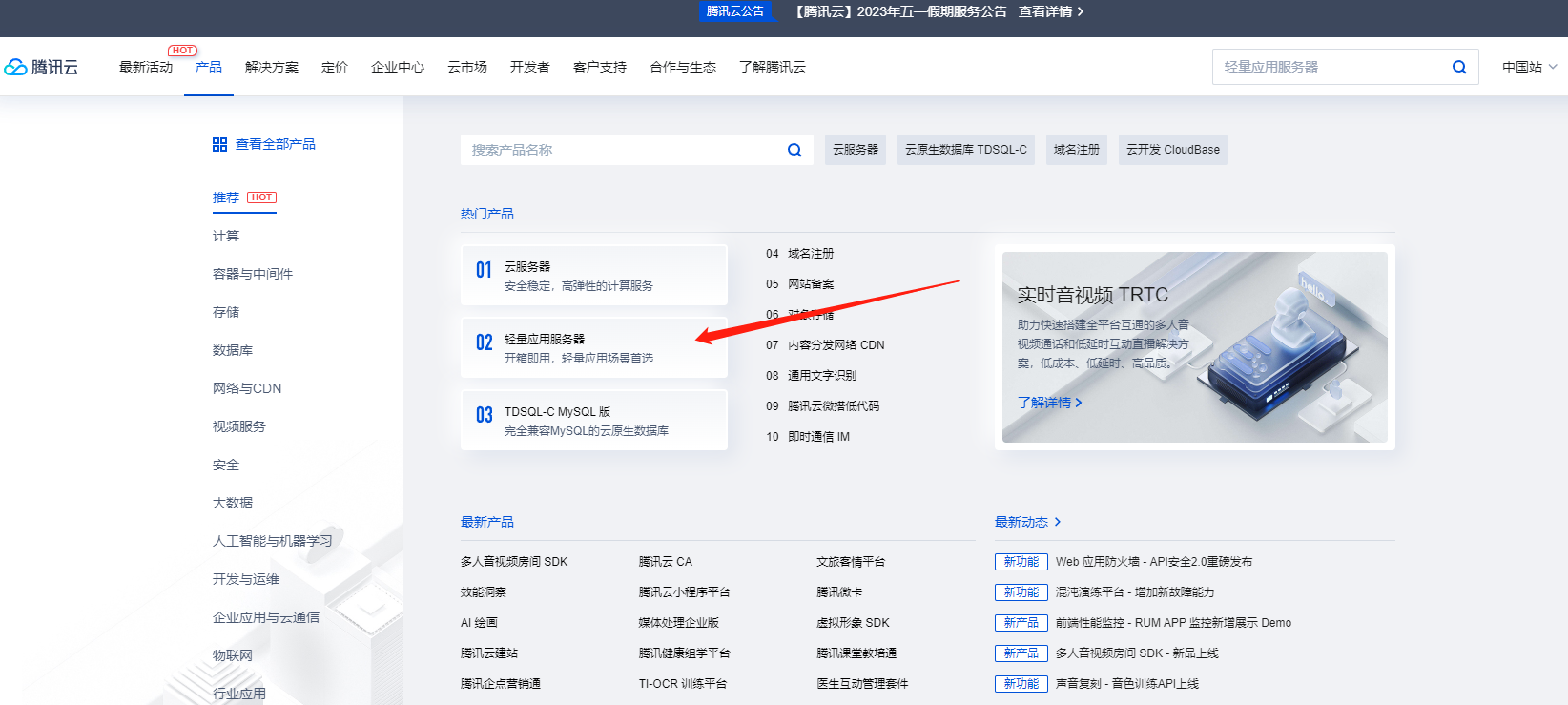The width and height of the screenshot is (1568, 705).
Task: Open the 最新活动 menu
Action: tap(146, 67)
